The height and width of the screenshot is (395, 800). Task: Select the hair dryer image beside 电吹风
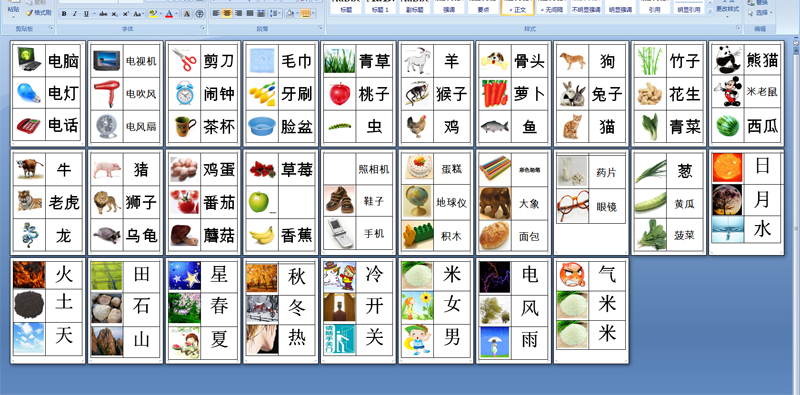[107, 93]
